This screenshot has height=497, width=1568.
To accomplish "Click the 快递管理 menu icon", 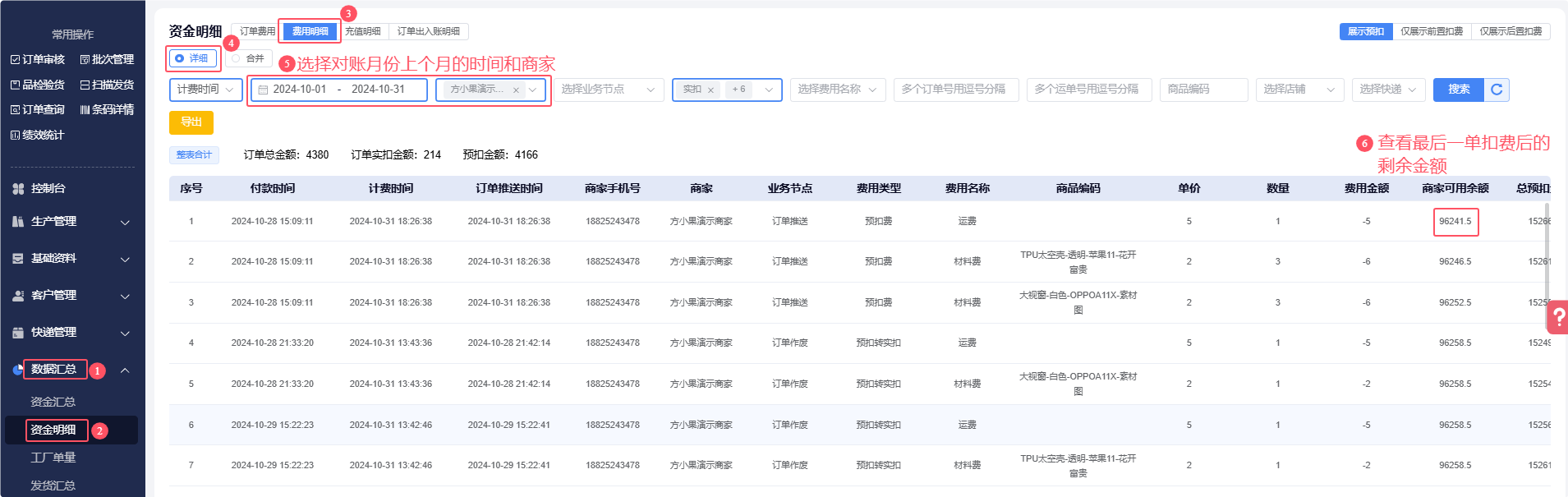I will pyautogui.click(x=18, y=333).
